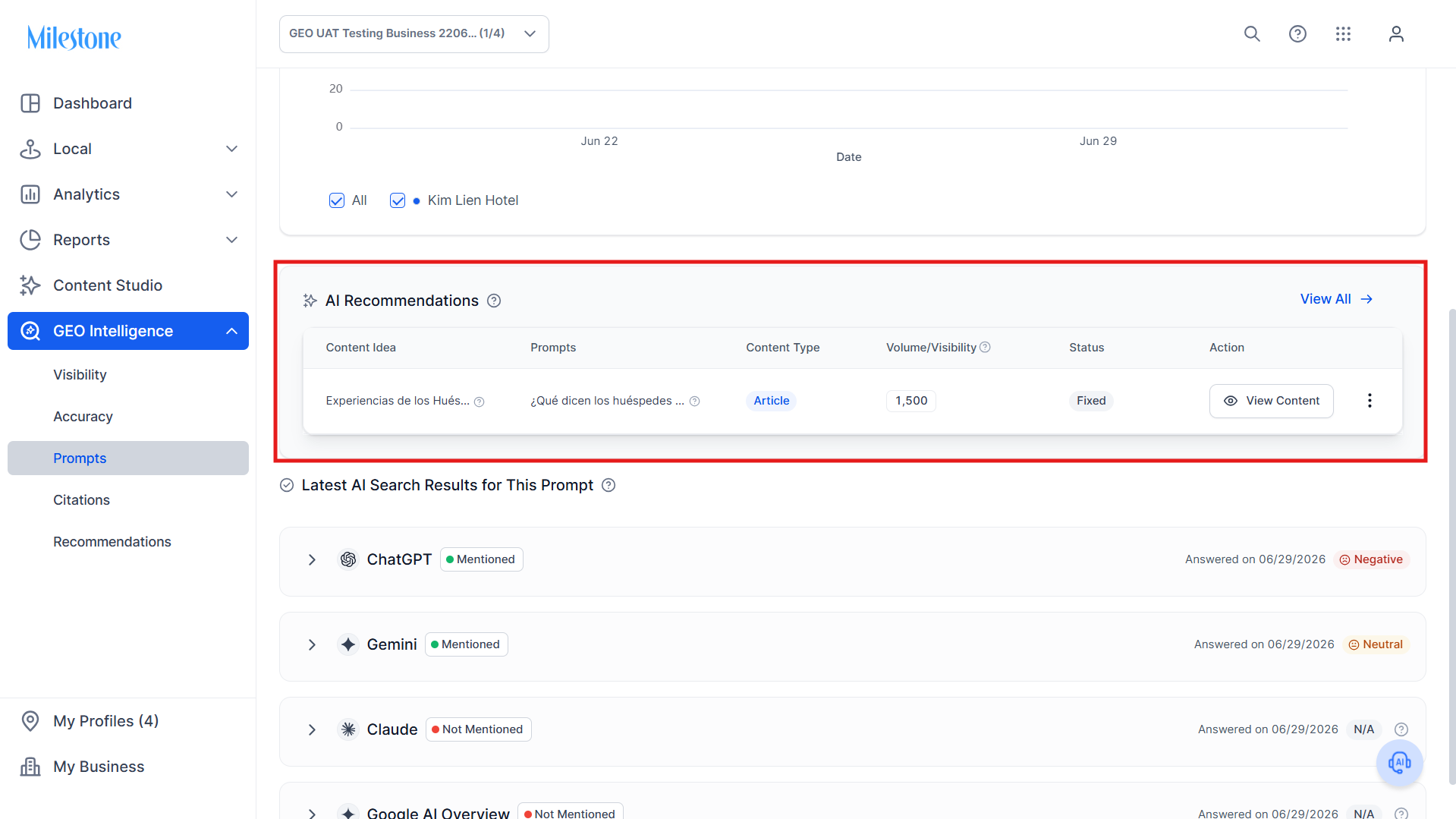
Task: Open the help question-mark icon in header
Action: coord(1297,34)
